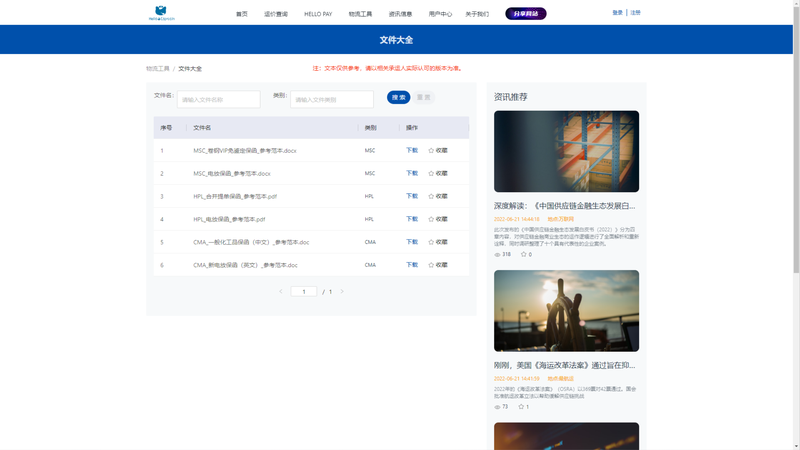This screenshot has width=800, height=450.
Task: Click the 重置 button
Action: (423, 97)
